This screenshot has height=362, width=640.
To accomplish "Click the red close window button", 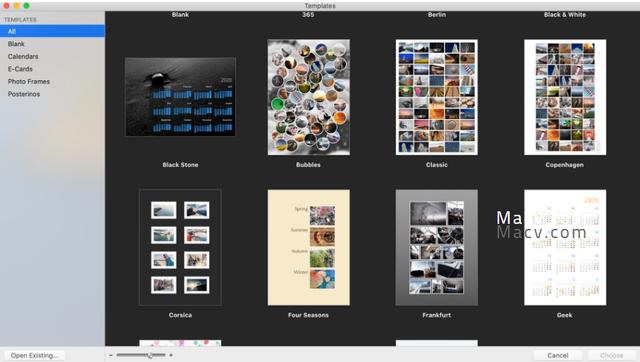I will [x=6, y=6].
